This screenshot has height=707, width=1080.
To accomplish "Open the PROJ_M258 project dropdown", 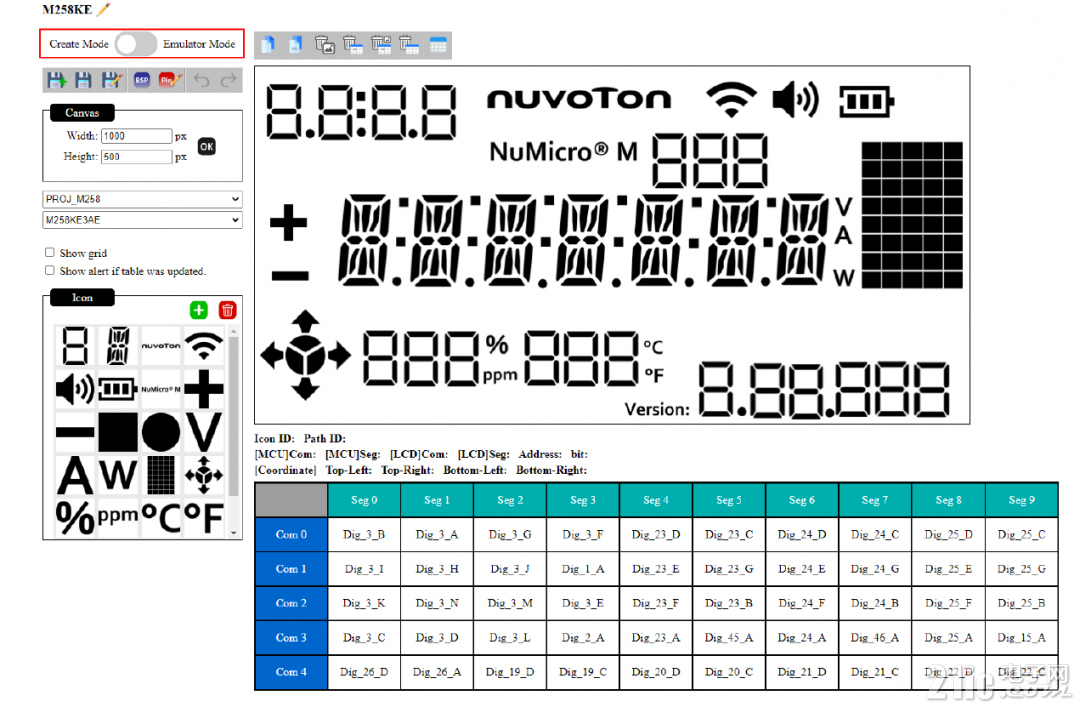I will tap(143, 199).
